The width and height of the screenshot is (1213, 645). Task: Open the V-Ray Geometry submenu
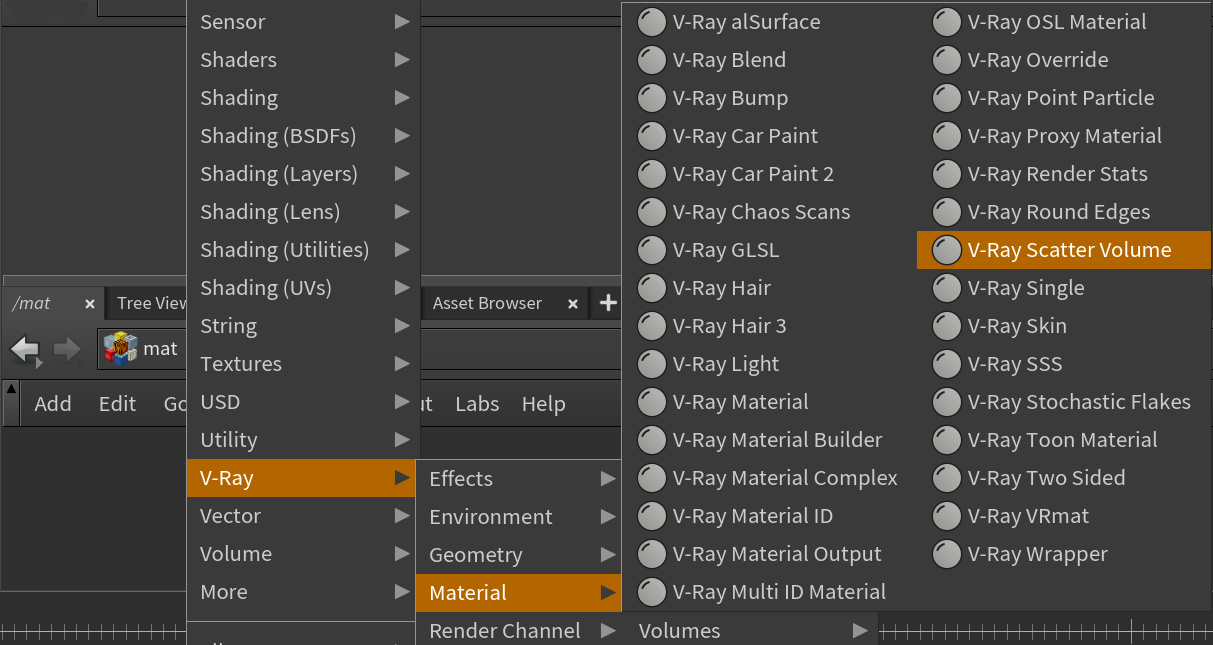tap(519, 555)
